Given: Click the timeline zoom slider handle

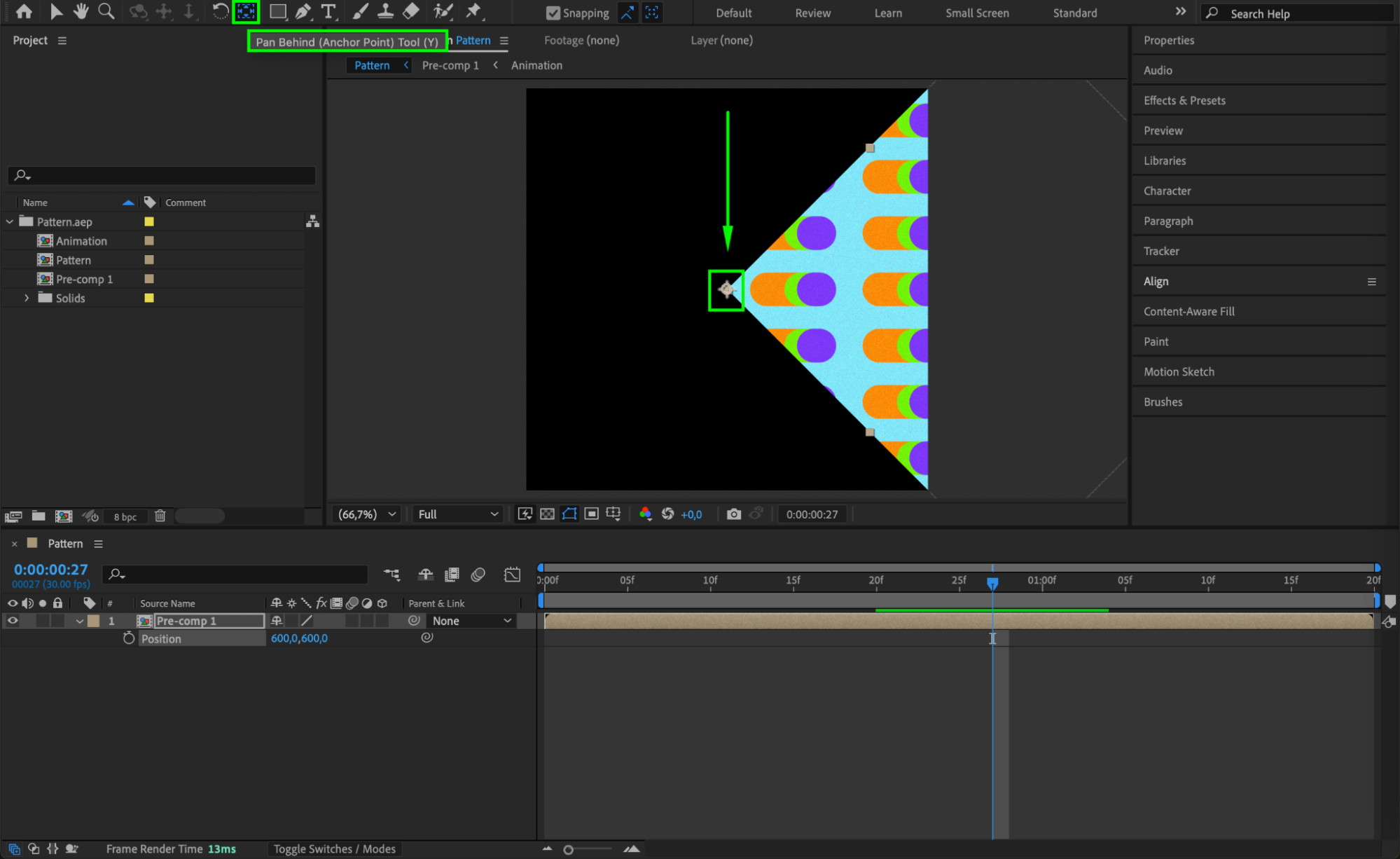Looking at the screenshot, I should click(x=568, y=849).
